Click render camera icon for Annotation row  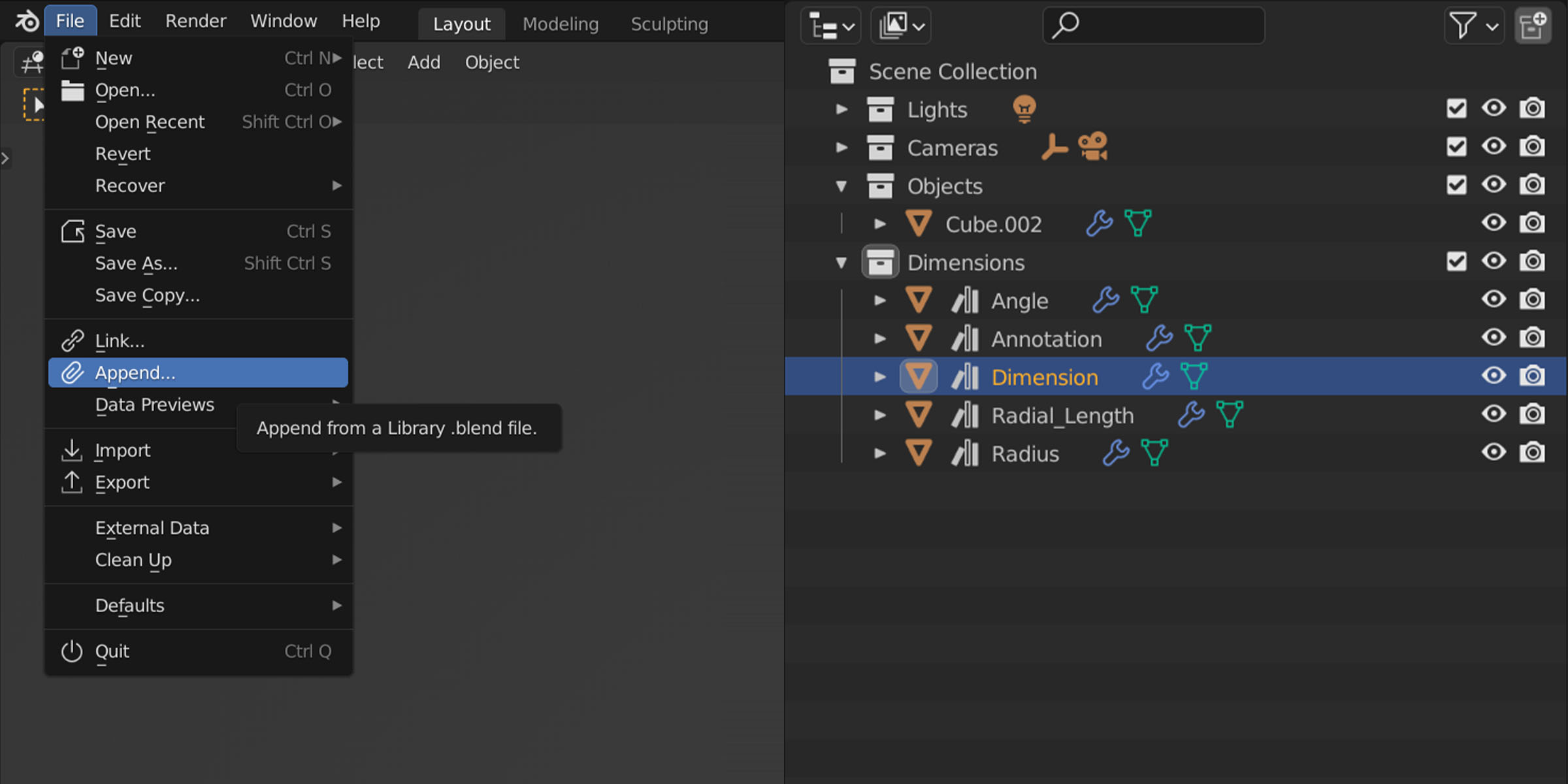(1532, 338)
